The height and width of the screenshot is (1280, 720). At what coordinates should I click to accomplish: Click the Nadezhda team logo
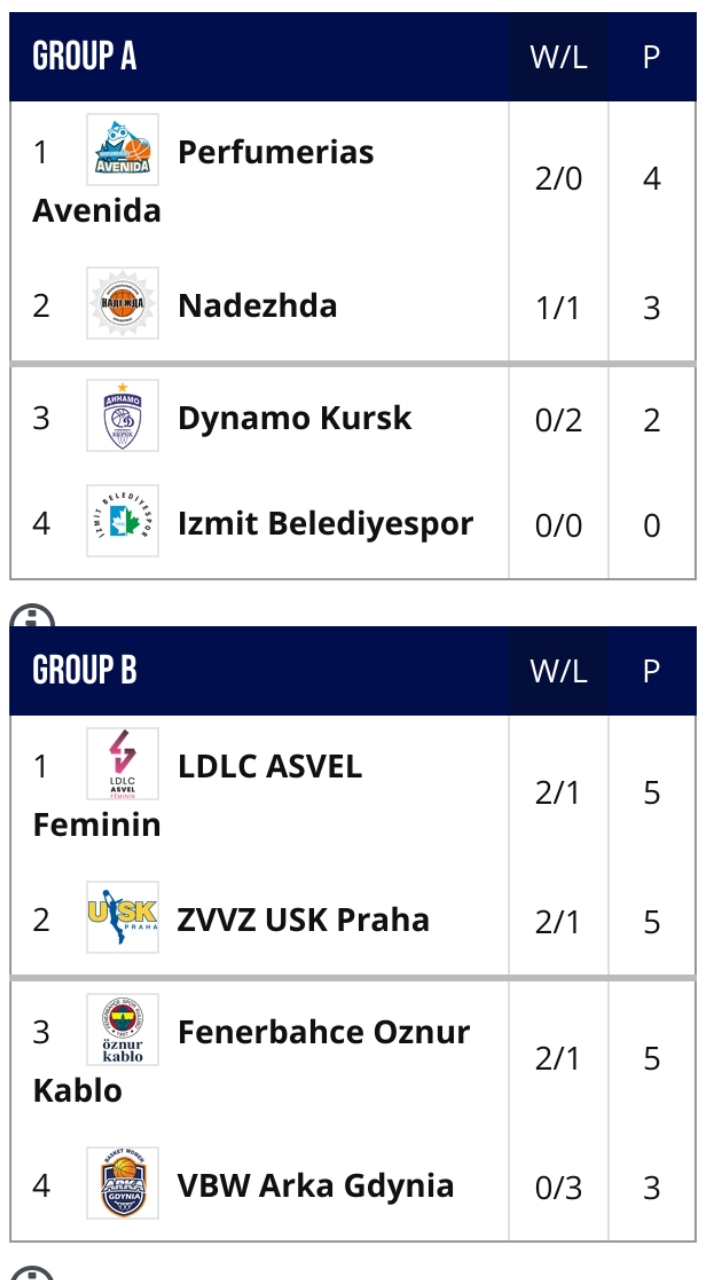122,303
